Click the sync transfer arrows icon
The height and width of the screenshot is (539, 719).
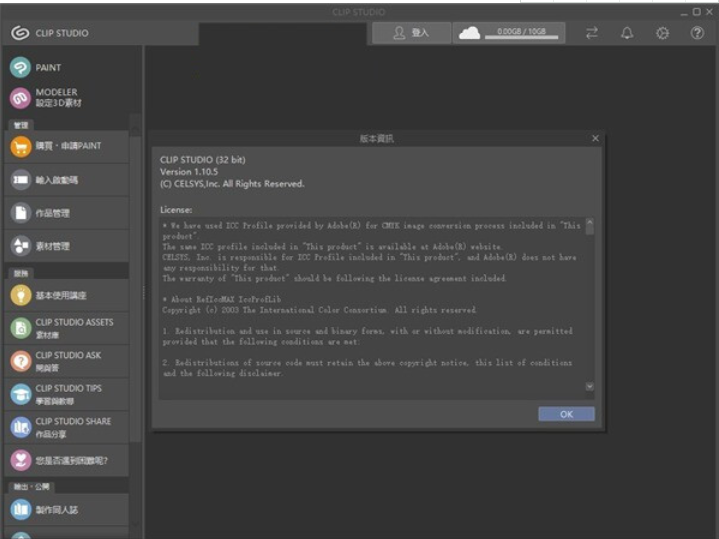point(592,33)
